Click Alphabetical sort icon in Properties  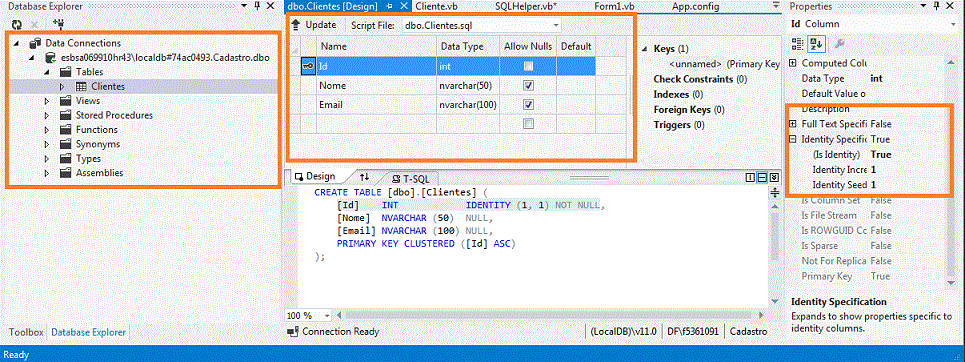(816, 44)
